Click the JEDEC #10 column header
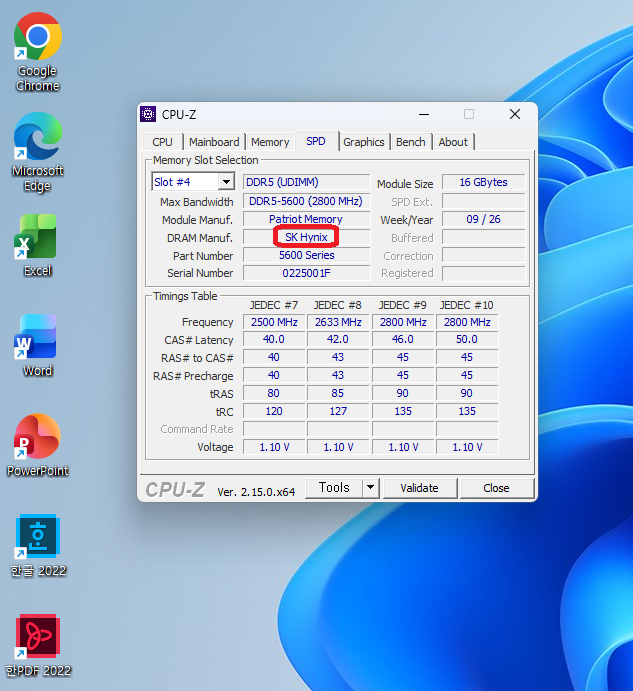The image size is (633, 691). 467,305
